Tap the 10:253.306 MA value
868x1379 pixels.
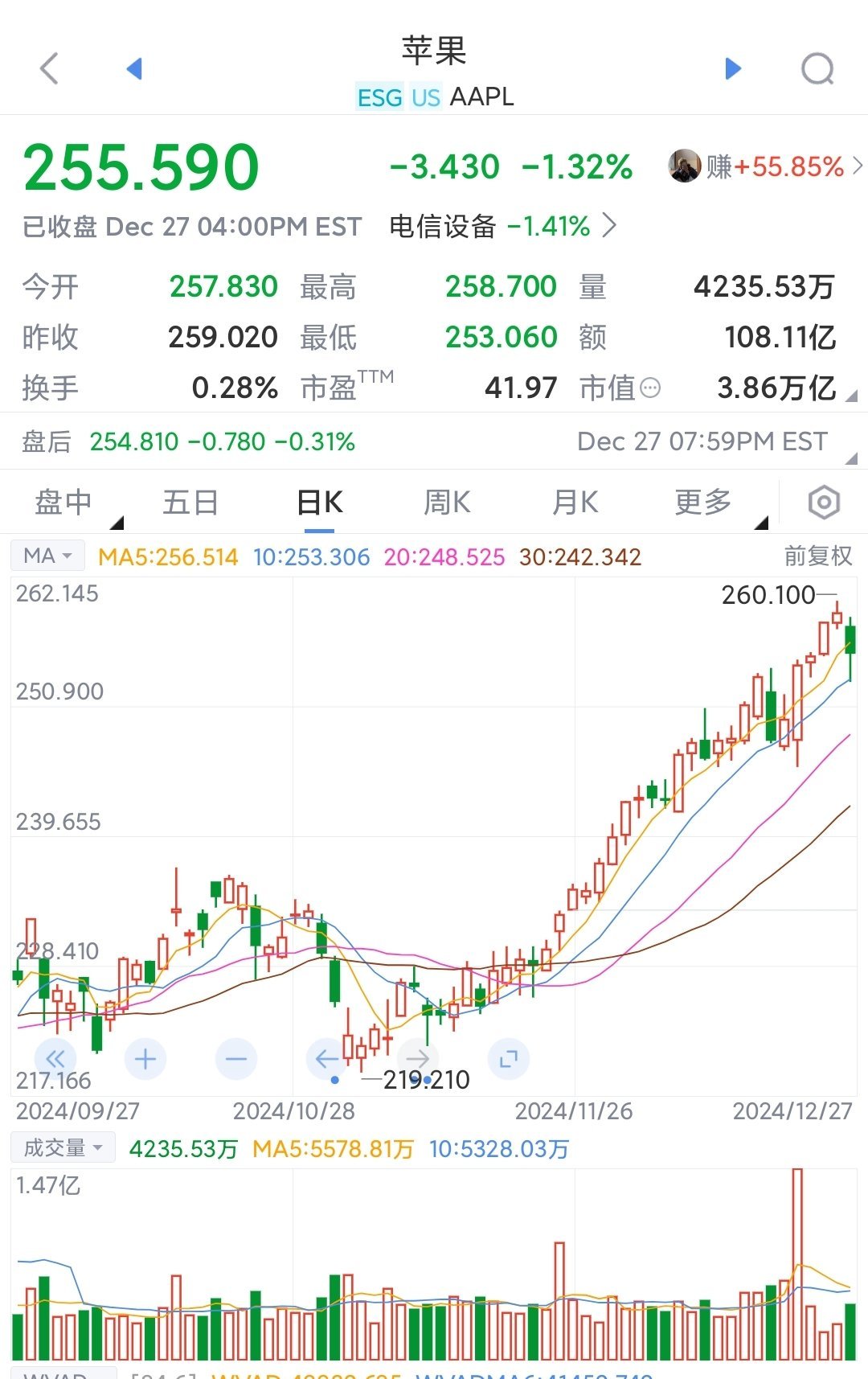pos(311,556)
